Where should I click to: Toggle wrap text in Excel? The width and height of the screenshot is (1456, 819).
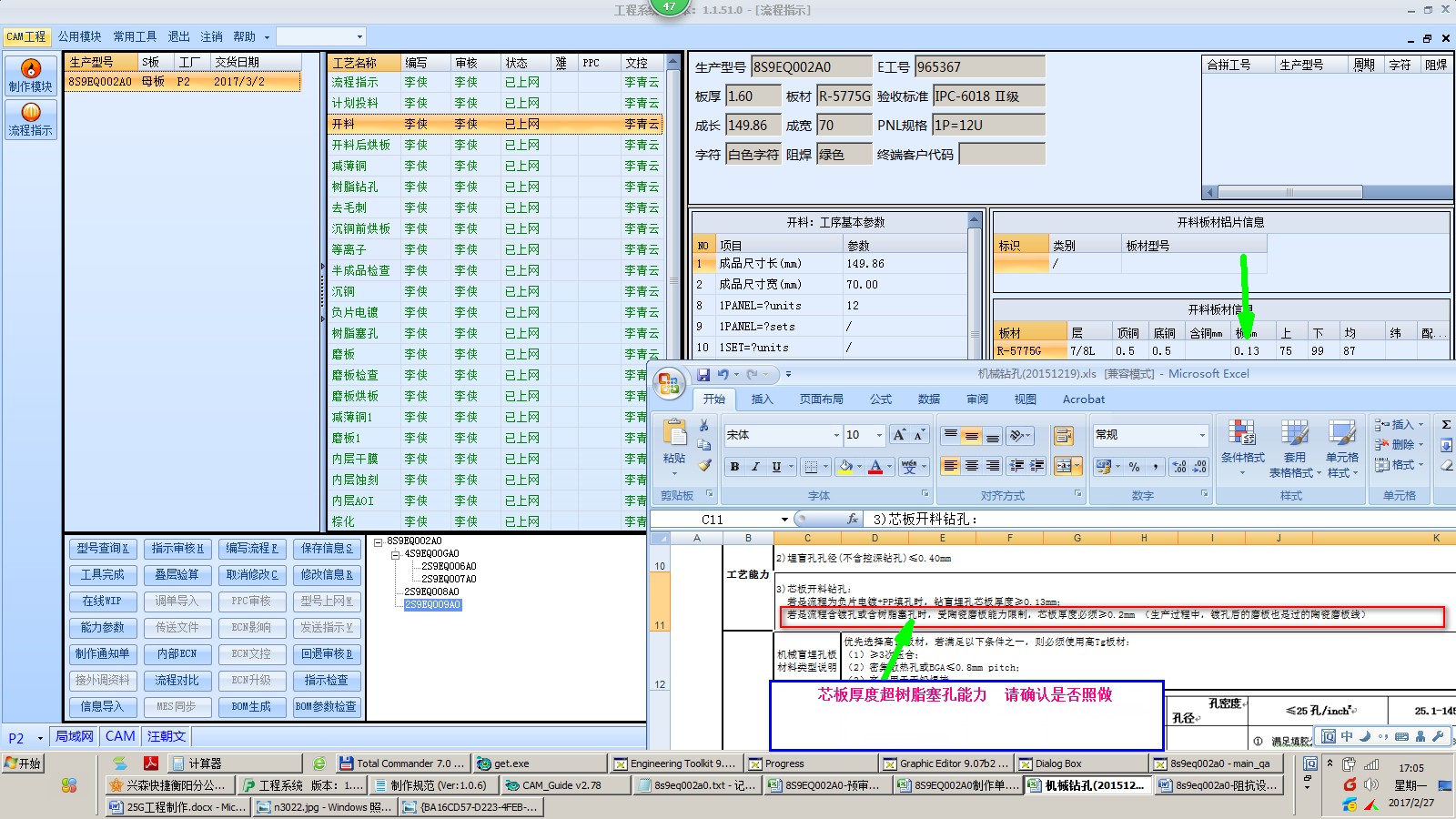[1064, 435]
